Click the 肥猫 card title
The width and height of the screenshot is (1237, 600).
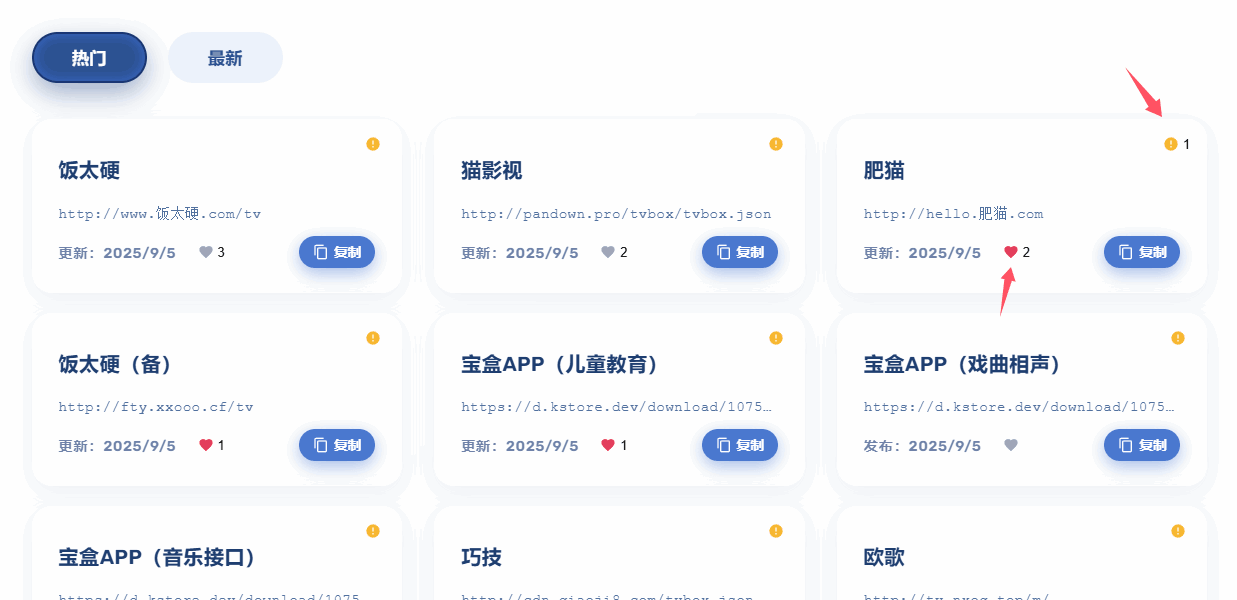(884, 171)
